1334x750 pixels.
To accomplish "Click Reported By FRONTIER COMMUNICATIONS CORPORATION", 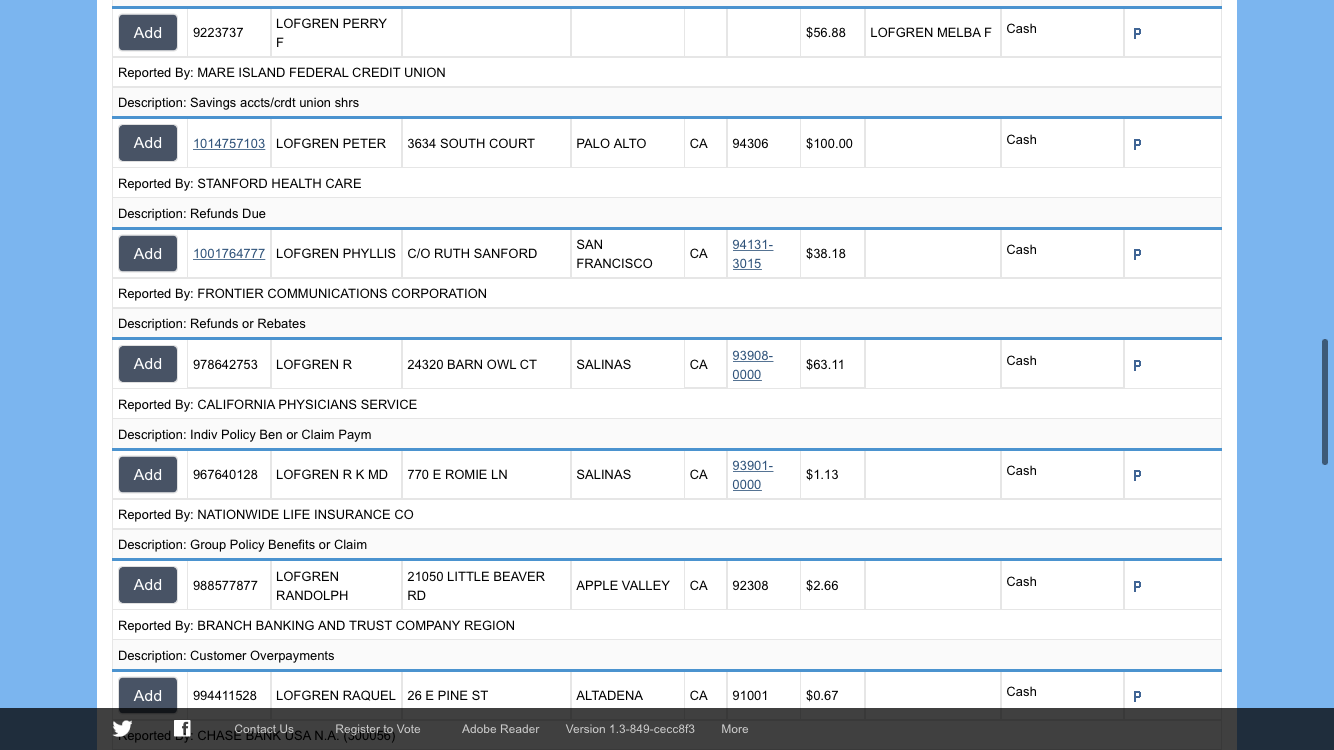I will pyautogui.click(x=303, y=294).
